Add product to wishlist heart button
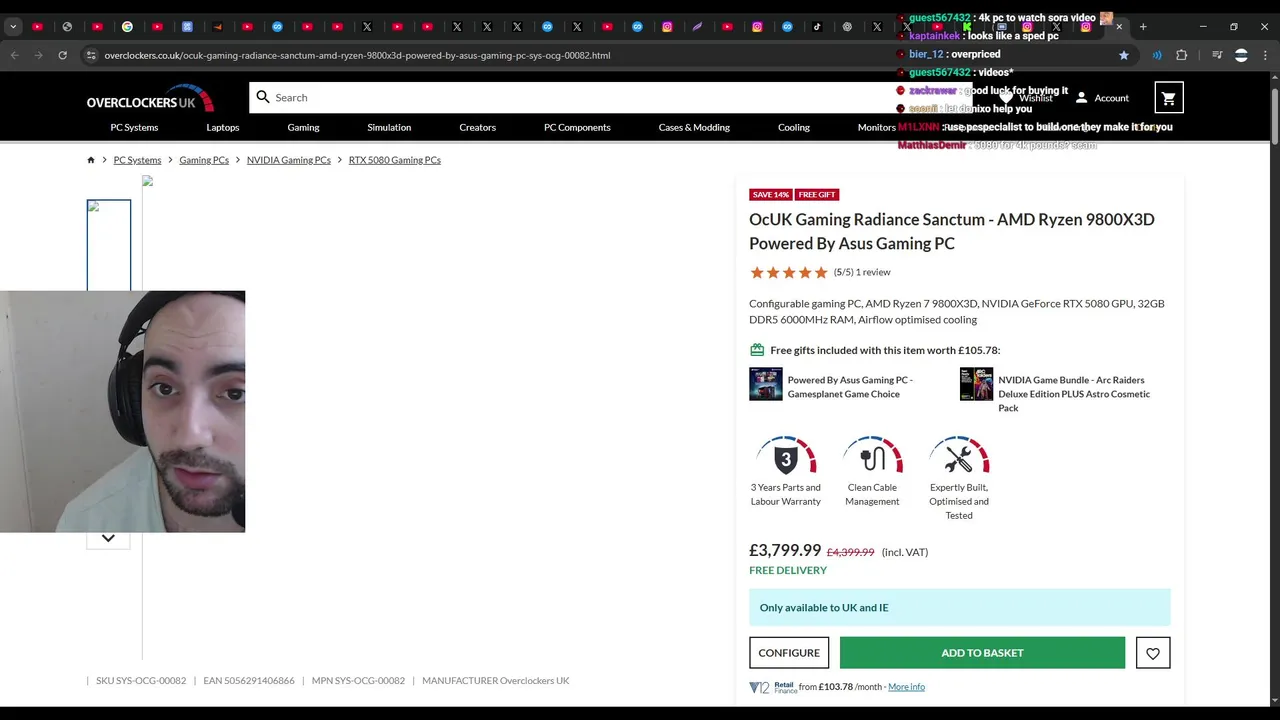 click(x=1153, y=653)
